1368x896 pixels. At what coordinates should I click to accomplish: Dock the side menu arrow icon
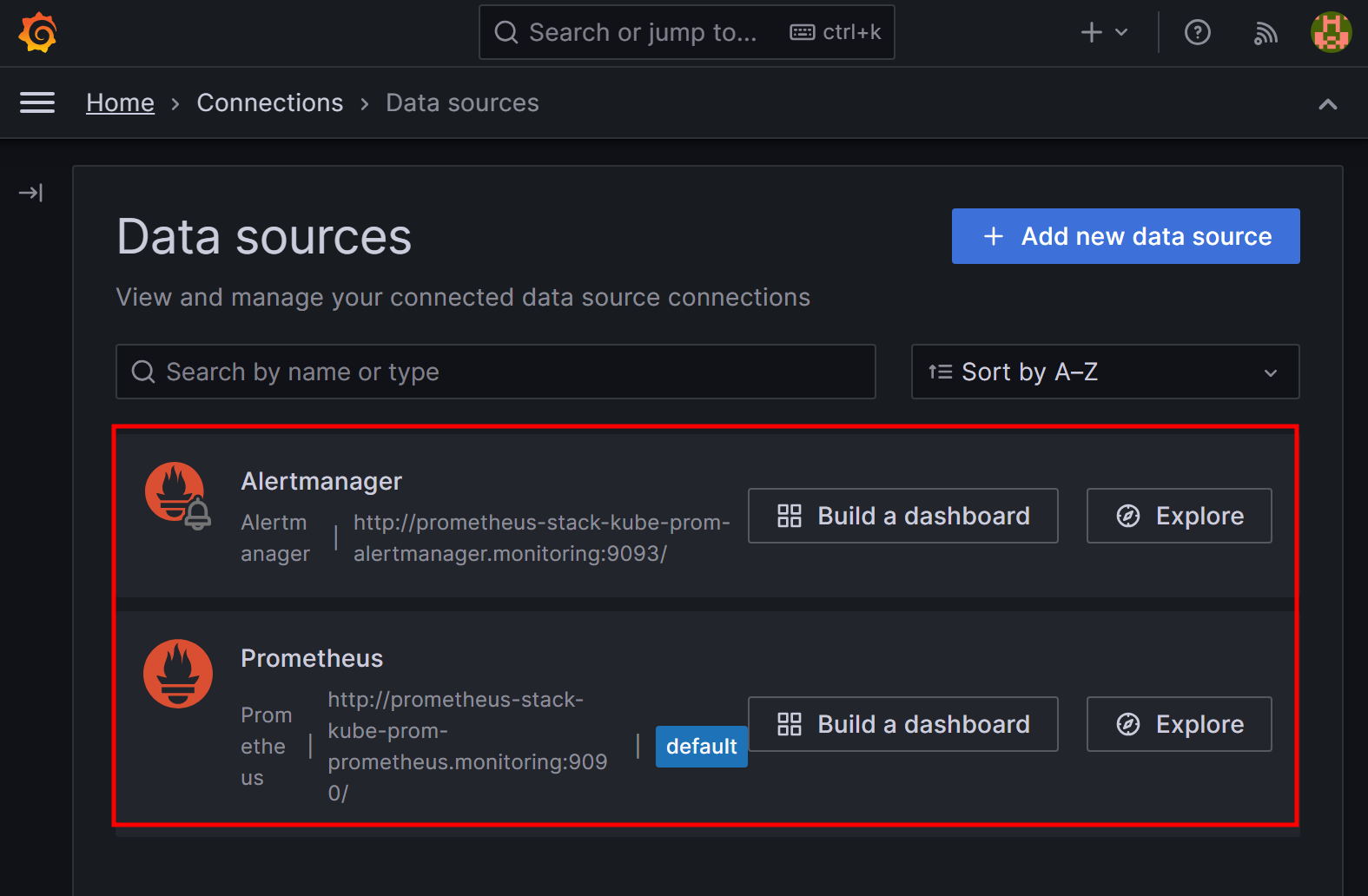(x=30, y=193)
